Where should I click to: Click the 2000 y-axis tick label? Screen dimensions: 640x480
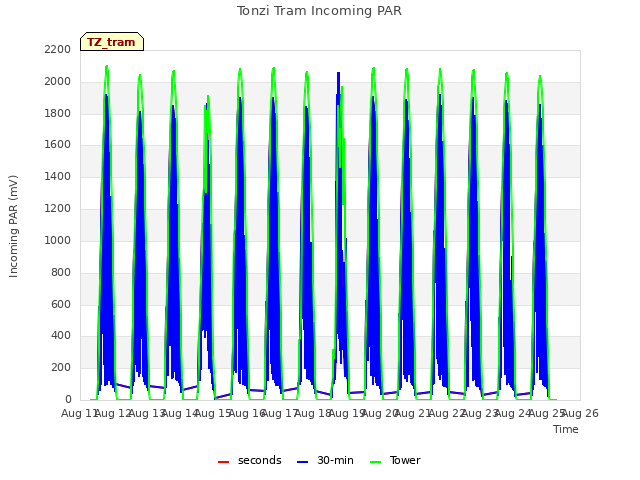(x=58, y=81)
